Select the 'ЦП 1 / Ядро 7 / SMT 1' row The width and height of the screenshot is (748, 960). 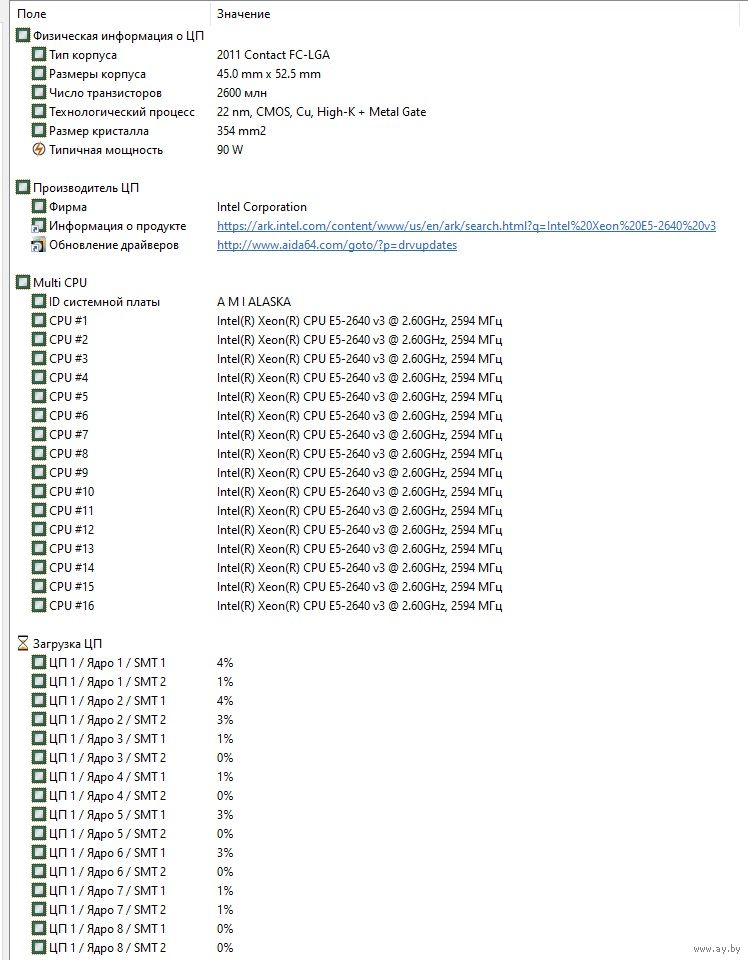(107, 890)
